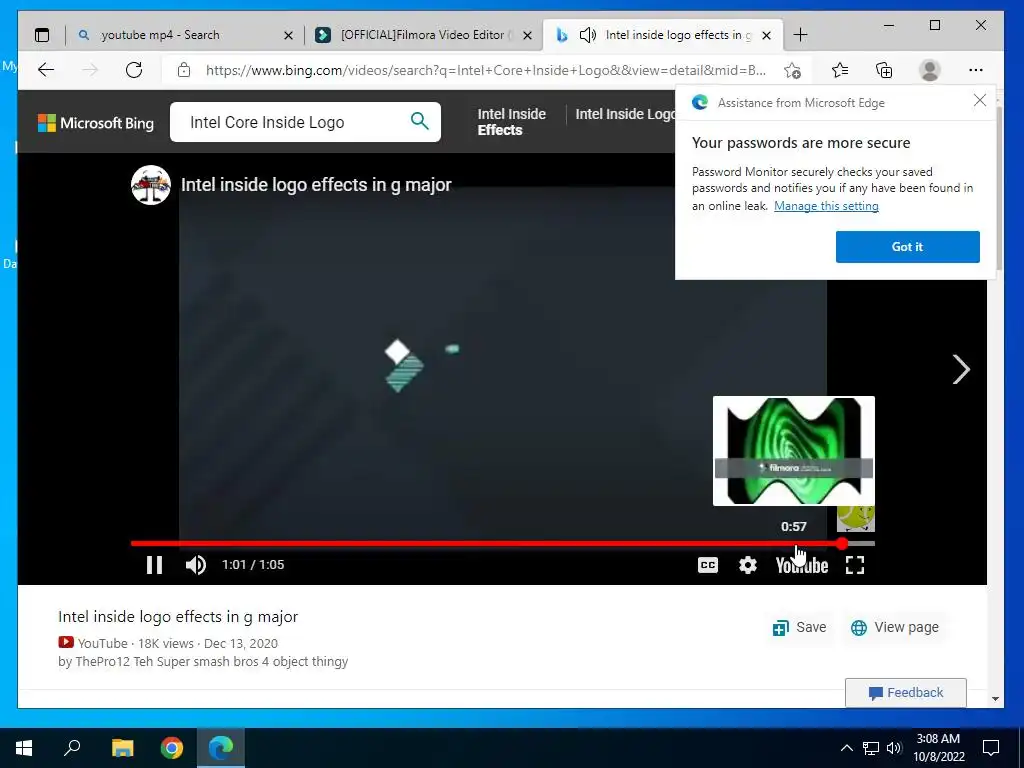Screen dimensions: 1024x768
Task: Go back in browser
Action: coord(46,70)
